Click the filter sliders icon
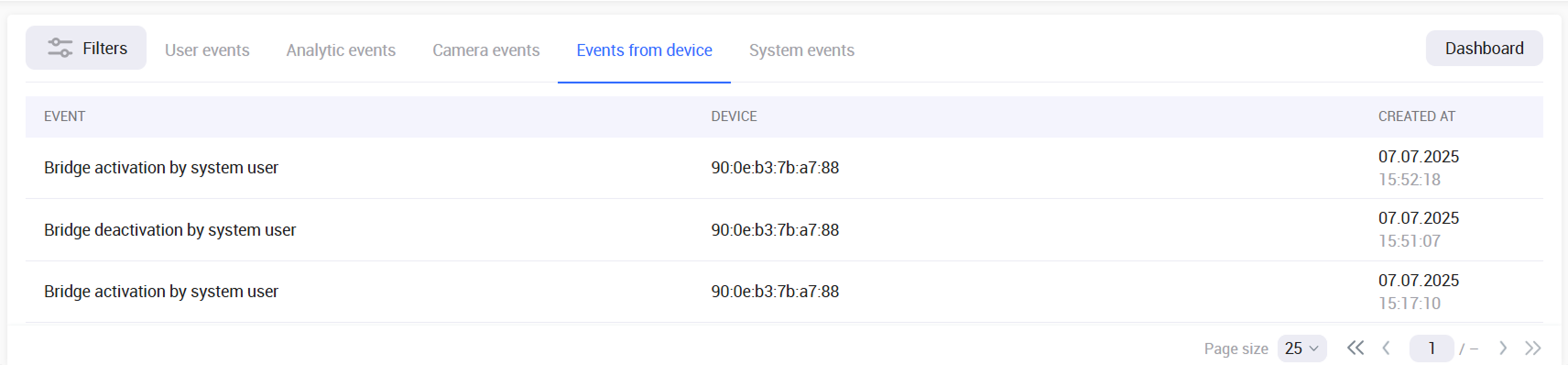 [60, 48]
